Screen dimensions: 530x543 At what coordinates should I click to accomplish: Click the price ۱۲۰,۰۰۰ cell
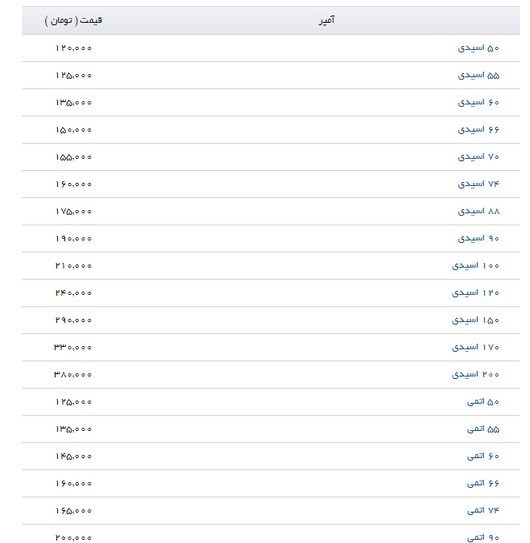point(73,48)
